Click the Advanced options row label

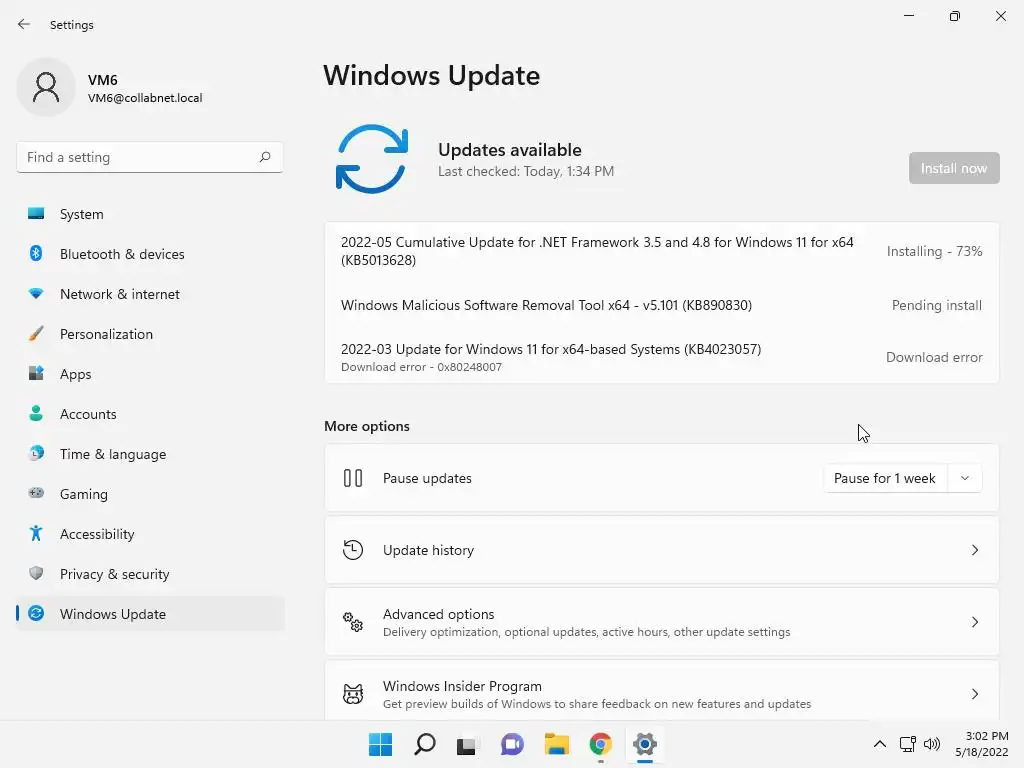pyautogui.click(x=438, y=614)
